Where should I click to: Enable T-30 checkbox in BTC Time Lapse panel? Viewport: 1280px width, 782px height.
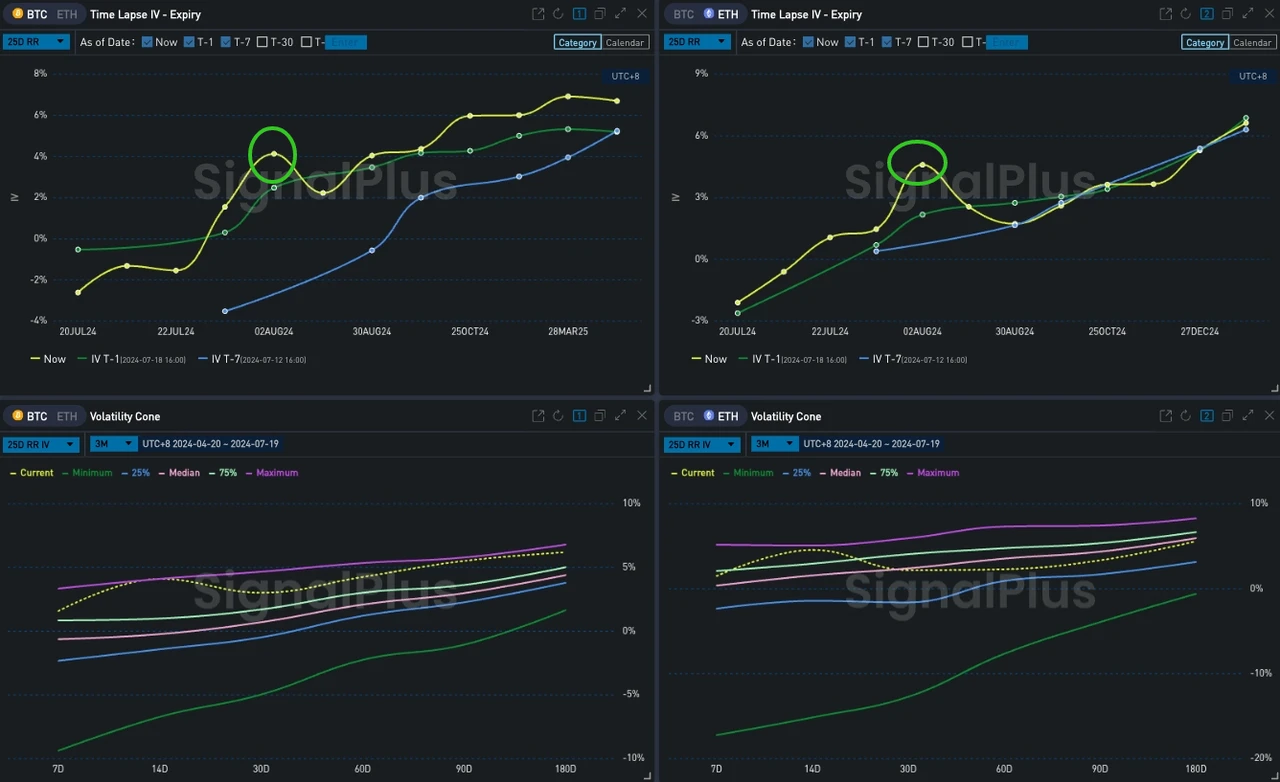point(262,42)
